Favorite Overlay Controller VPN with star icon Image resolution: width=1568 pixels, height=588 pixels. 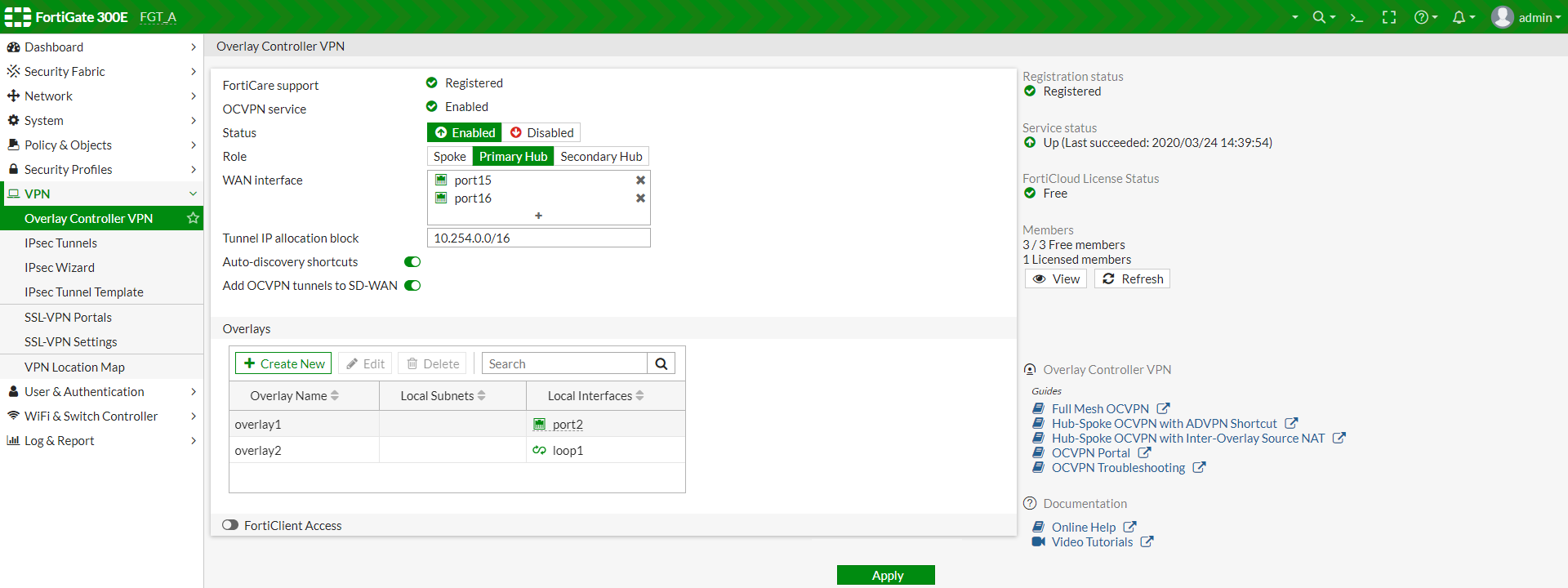193,218
